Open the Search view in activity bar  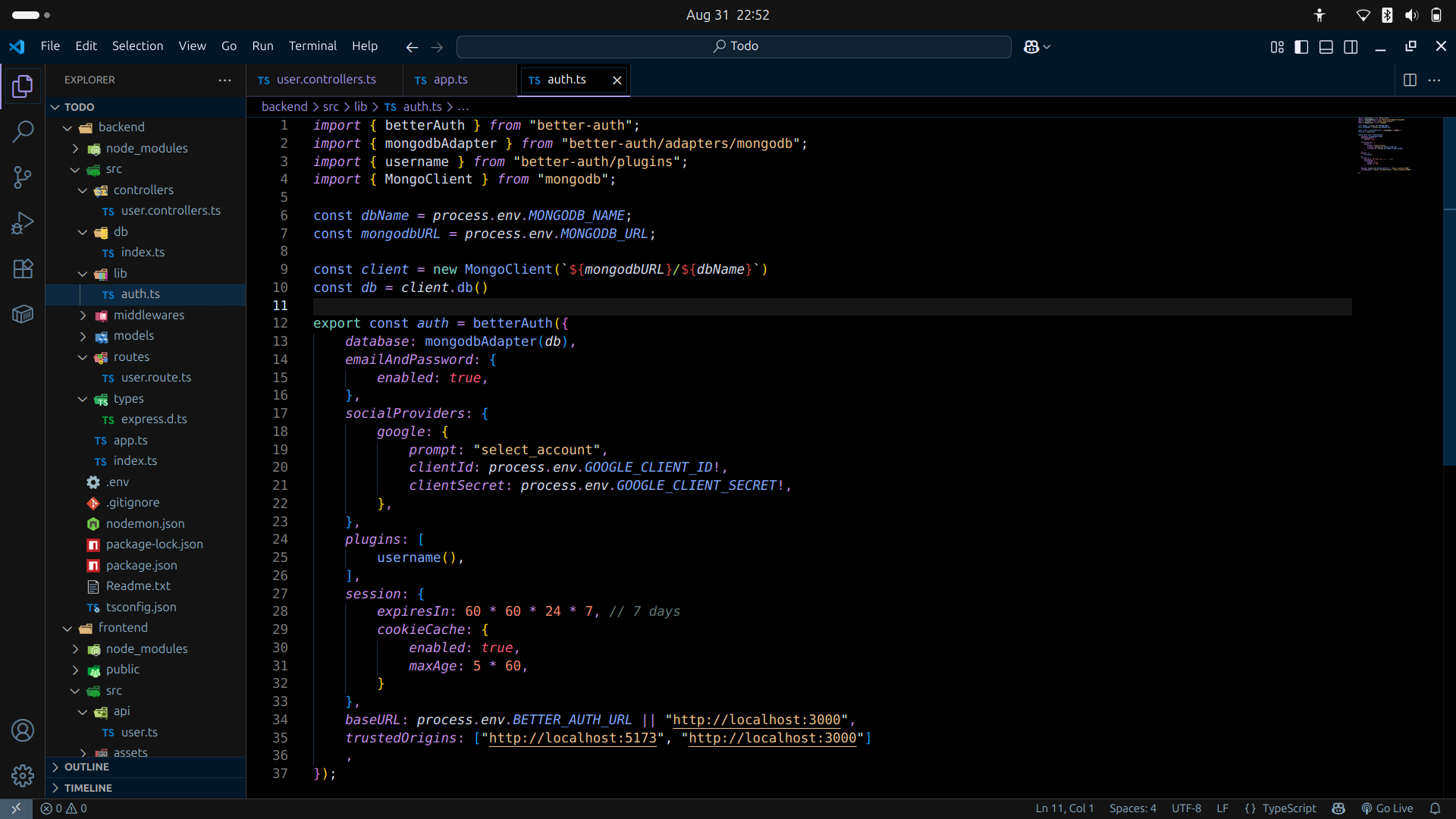23,132
